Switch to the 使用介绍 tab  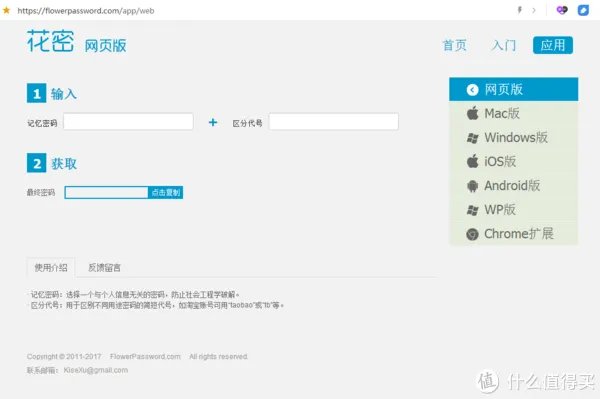pyautogui.click(x=51, y=267)
